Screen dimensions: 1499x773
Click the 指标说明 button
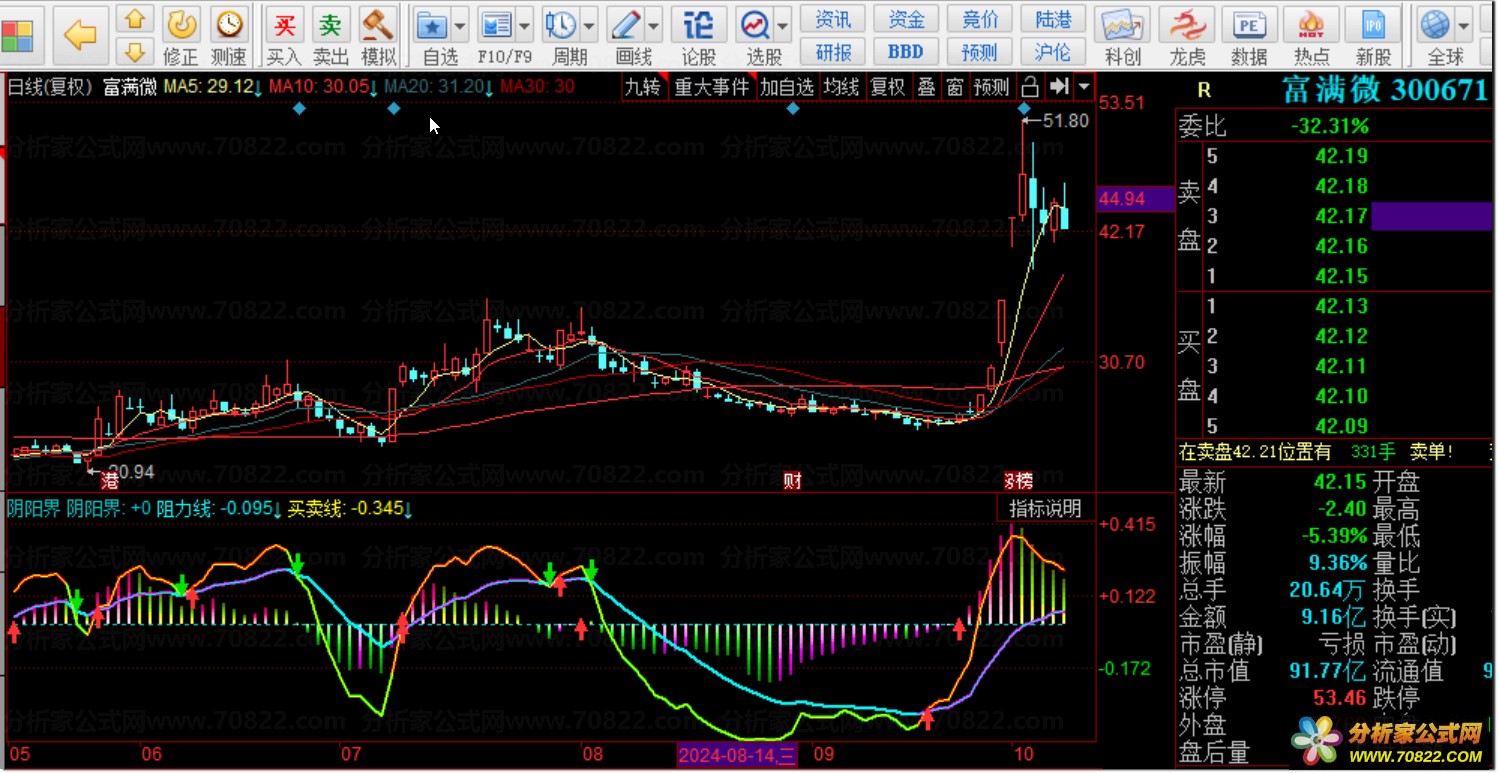coord(1045,508)
